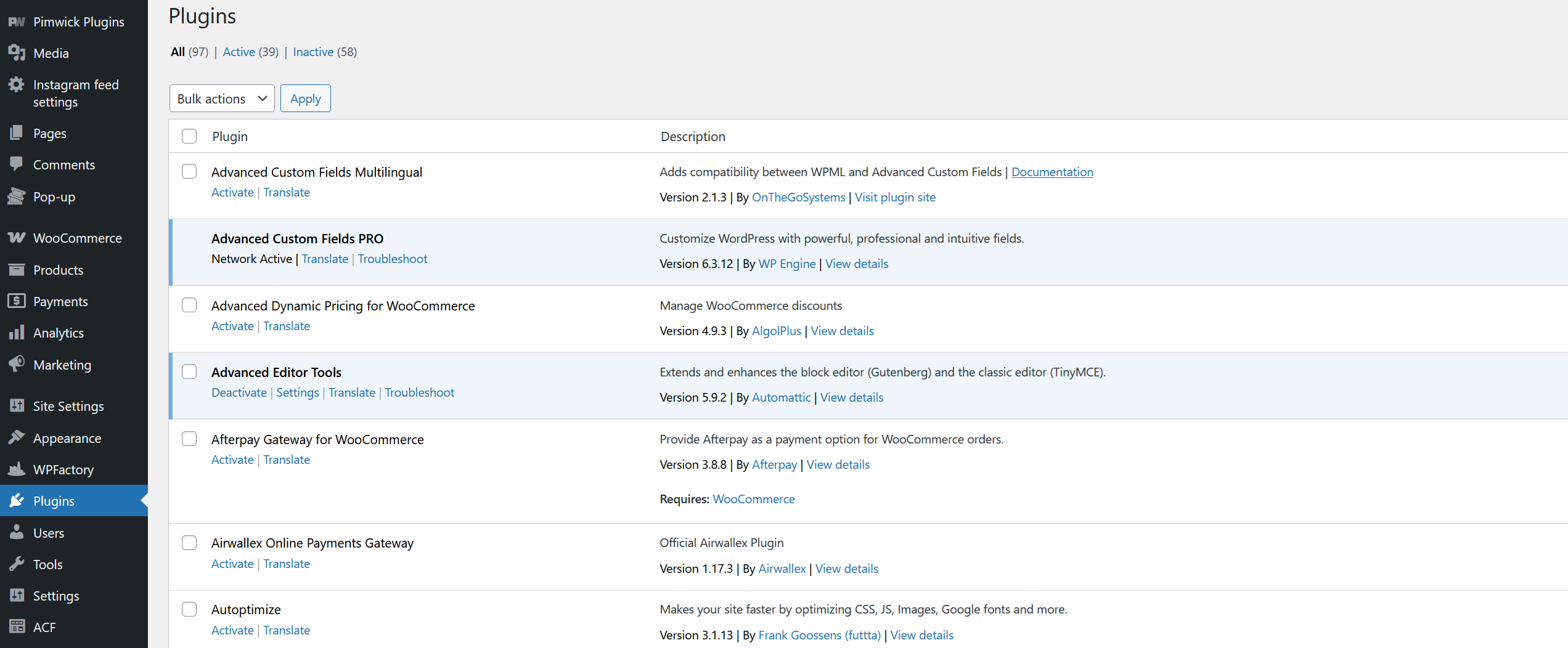Filter plugins by All (97)
The image size is (1568, 648).
pos(189,52)
